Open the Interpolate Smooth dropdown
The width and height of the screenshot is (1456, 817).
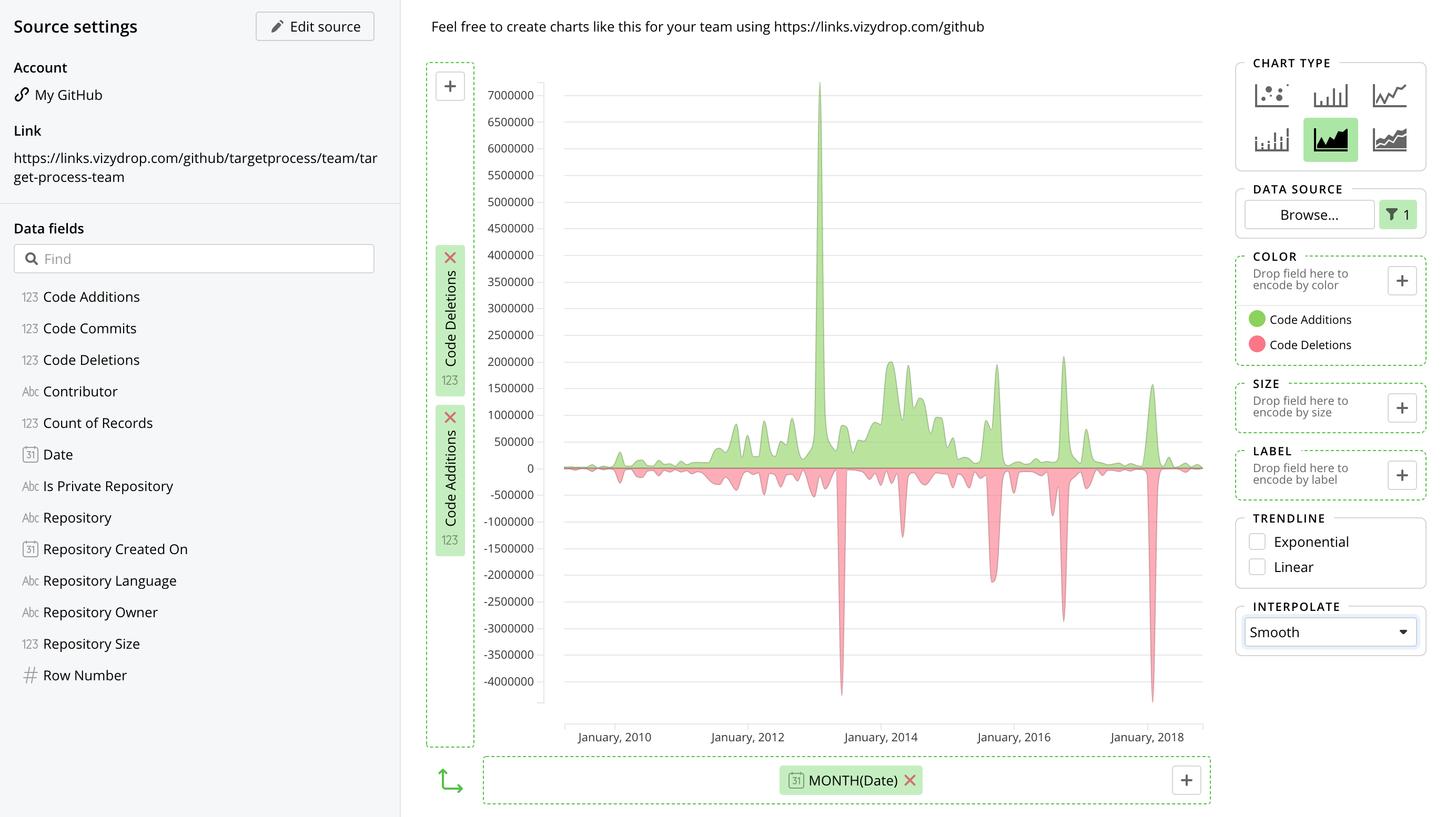(x=1329, y=632)
